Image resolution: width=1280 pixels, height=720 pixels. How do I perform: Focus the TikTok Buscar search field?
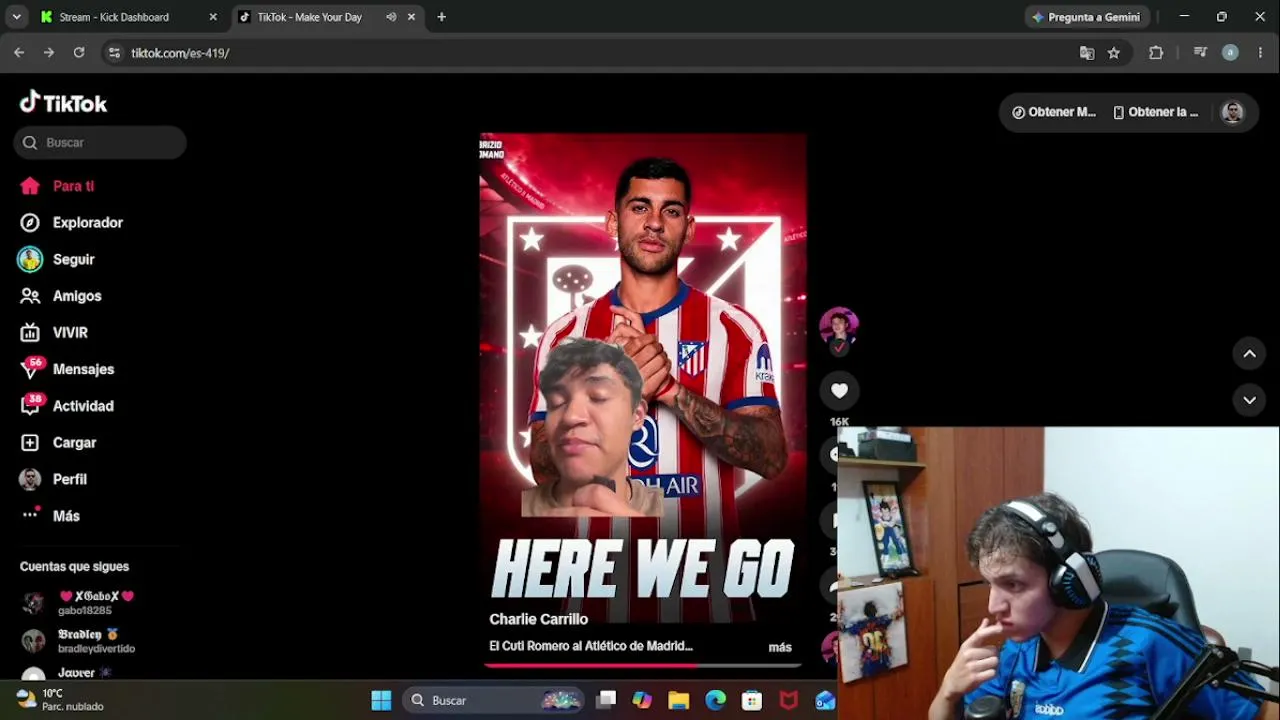100,143
